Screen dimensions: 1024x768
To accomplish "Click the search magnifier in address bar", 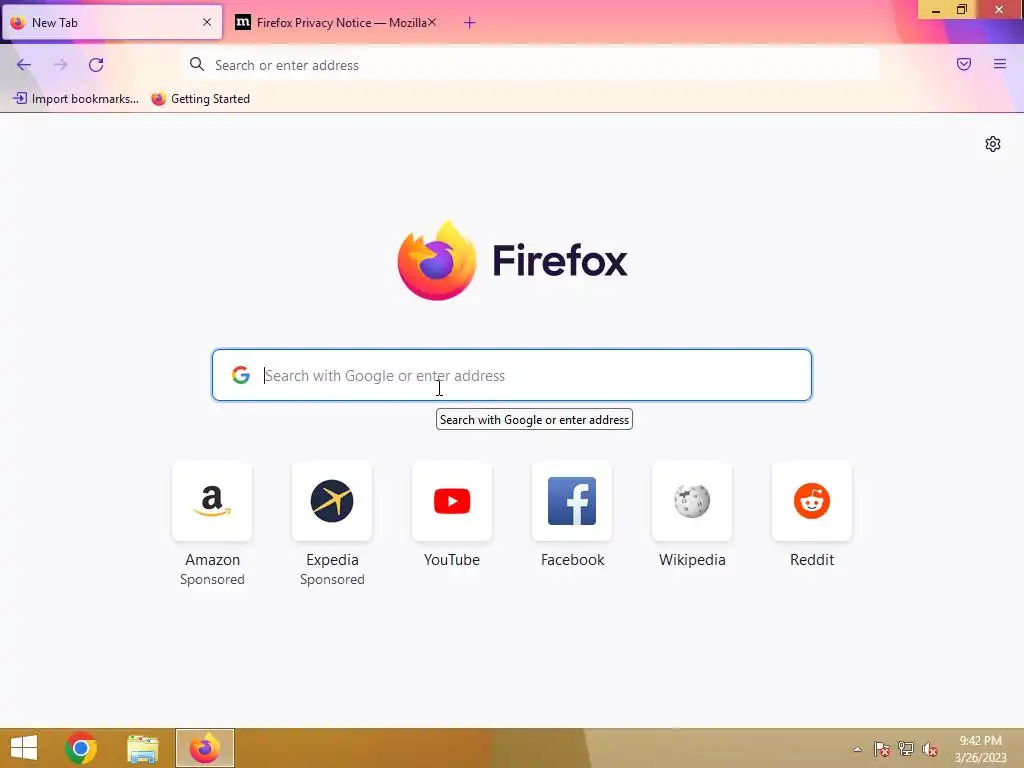I will point(197,64).
